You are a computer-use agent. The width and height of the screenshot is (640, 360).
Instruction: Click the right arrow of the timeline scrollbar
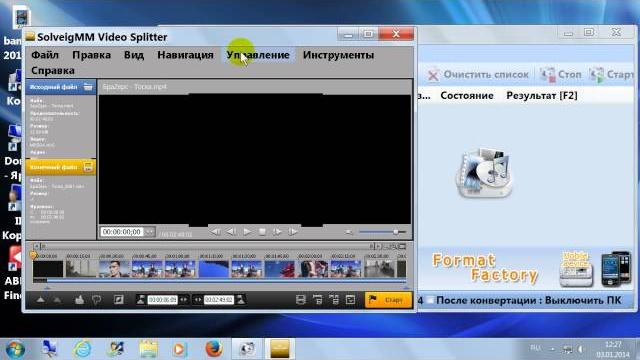click(x=378, y=246)
